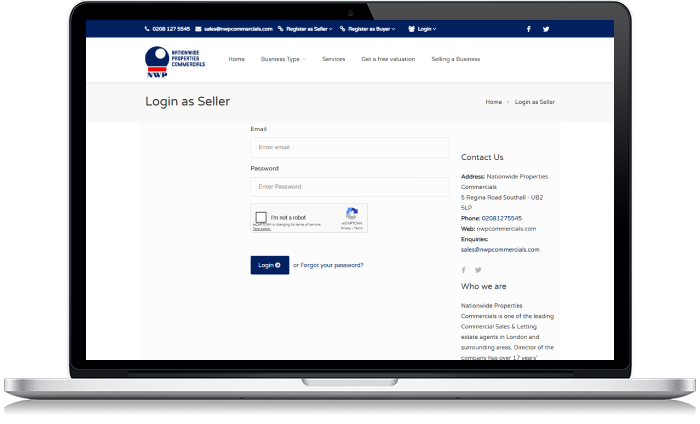
Task: Click the sidebar Facebook icon under Contact Us
Action: click(x=464, y=270)
